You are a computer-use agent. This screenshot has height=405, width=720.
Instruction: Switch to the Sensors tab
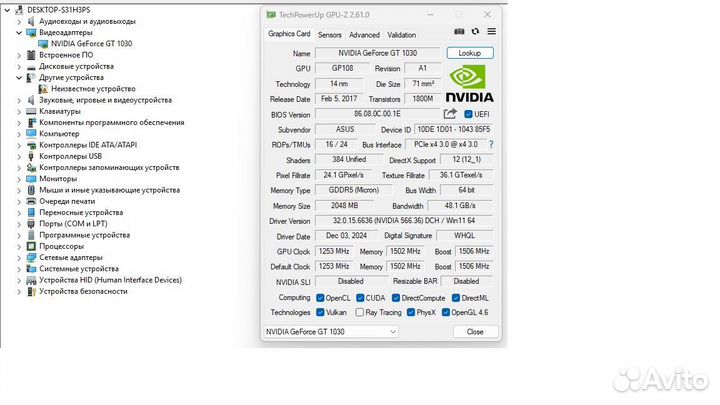tap(330, 35)
